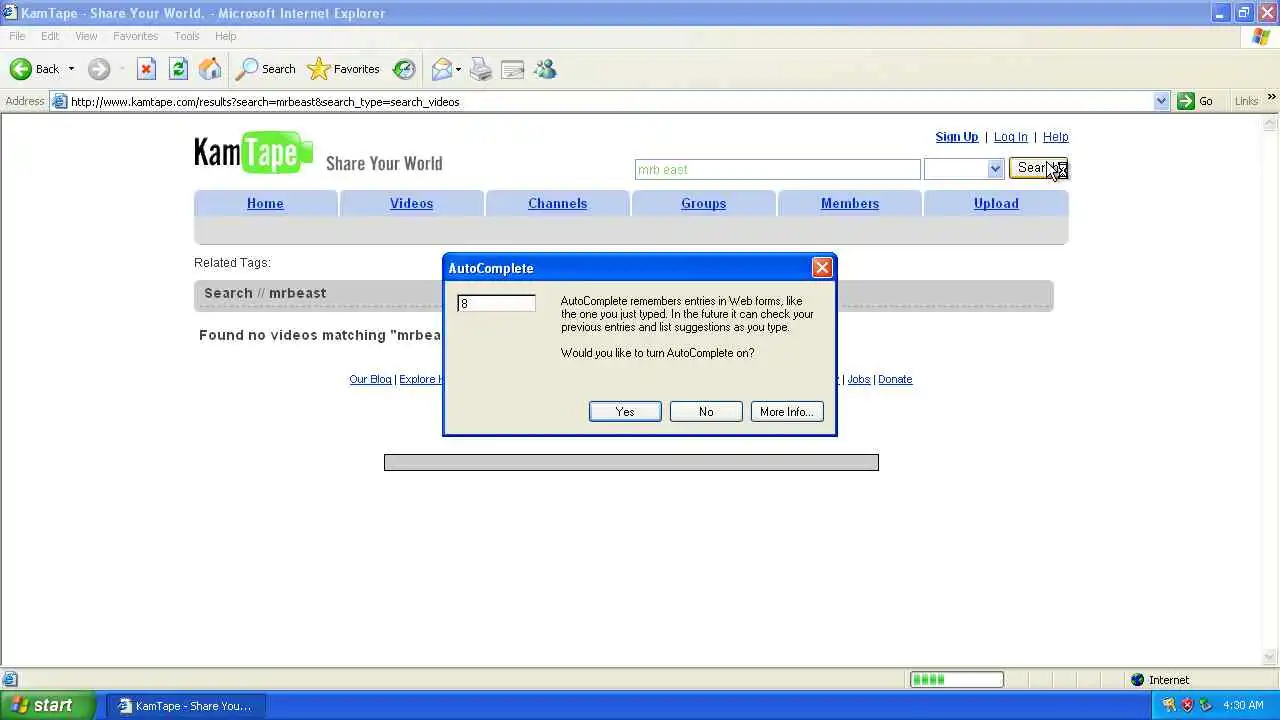Viewport: 1280px width, 720px height.
Task: Open the Back button history dropdown arrow
Action: point(71,69)
